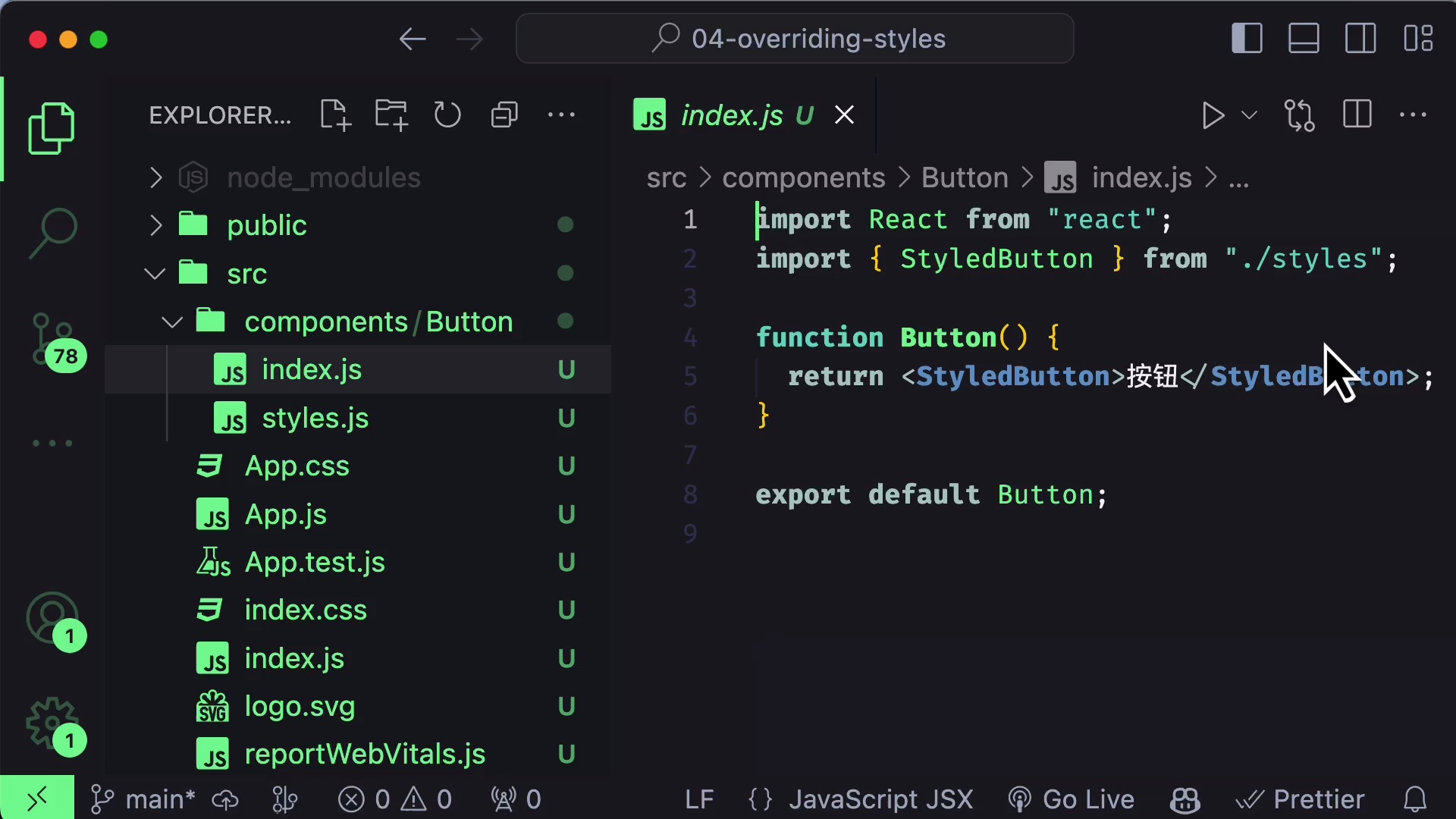1456x819 pixels.
Task: Toggle the primary side bar visibility
Action: (x=1247, y=39)
